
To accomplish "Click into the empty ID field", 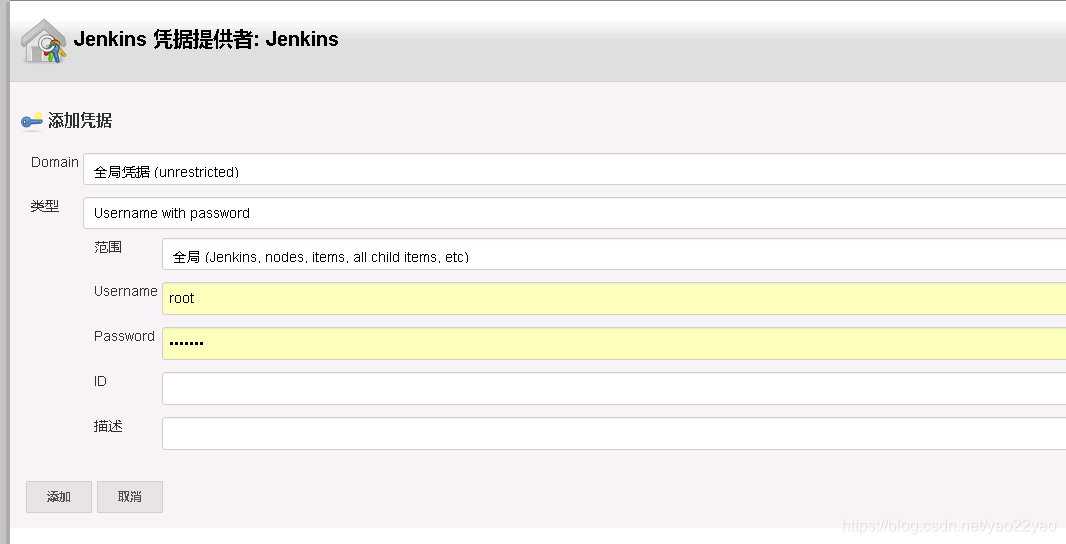I will (x=614, y=388).
